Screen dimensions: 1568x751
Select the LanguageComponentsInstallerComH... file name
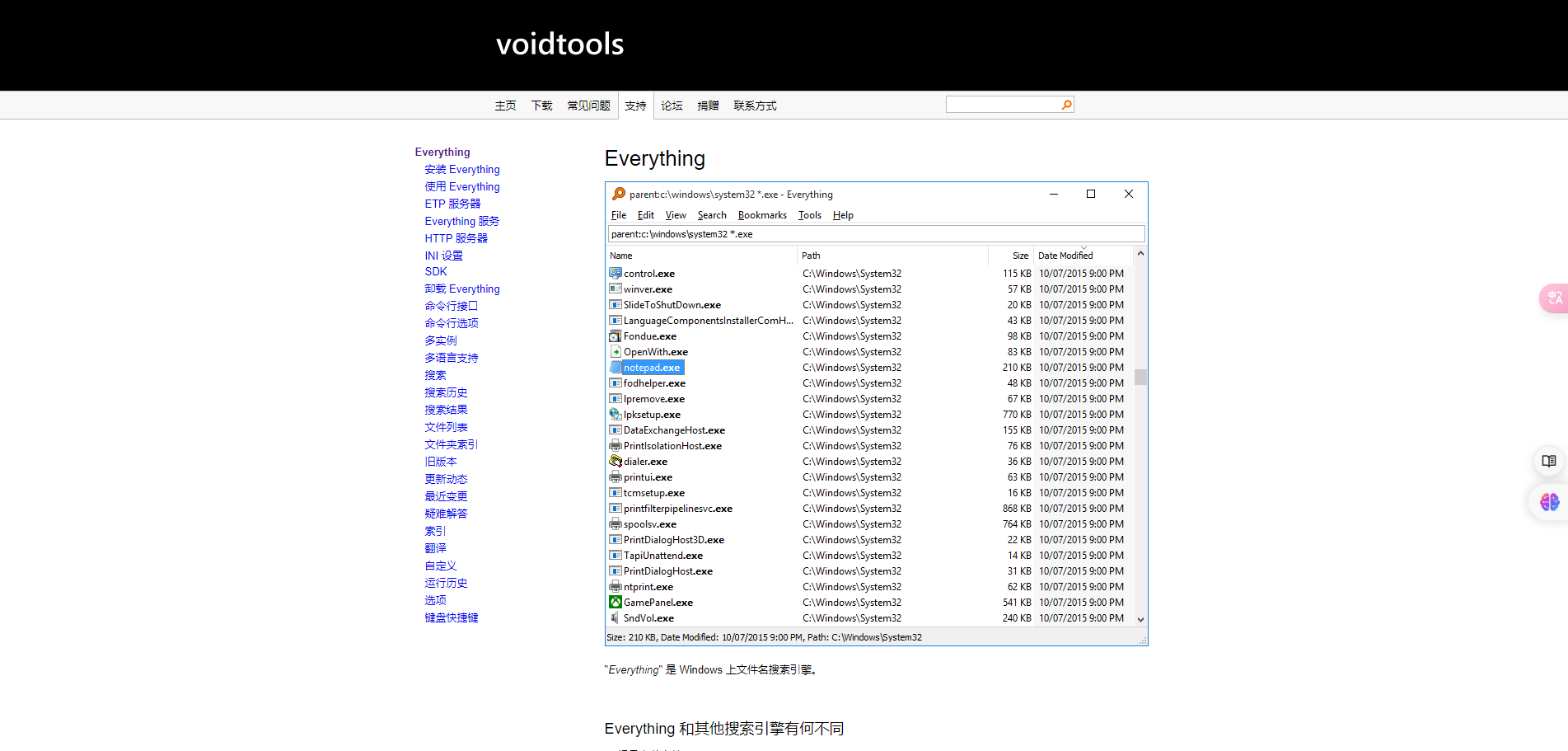pos(709,321)
